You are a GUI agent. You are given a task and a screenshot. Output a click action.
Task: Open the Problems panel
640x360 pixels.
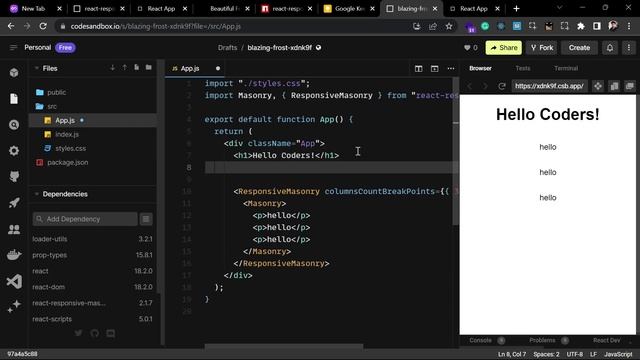[x=542, y=340]
